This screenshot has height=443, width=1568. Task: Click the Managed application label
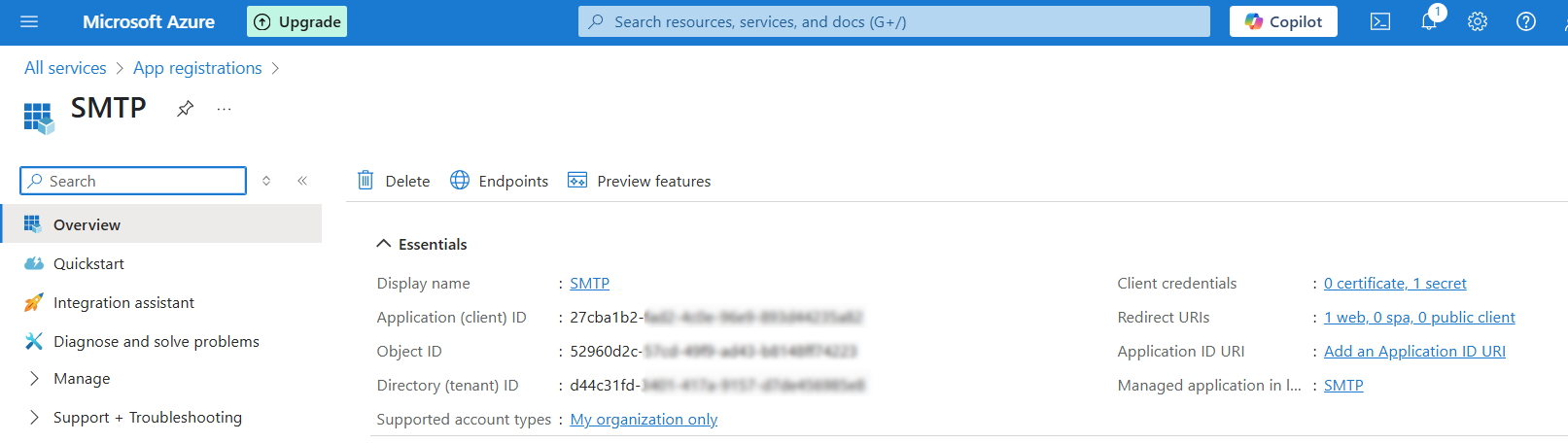tap(1209, 385)
